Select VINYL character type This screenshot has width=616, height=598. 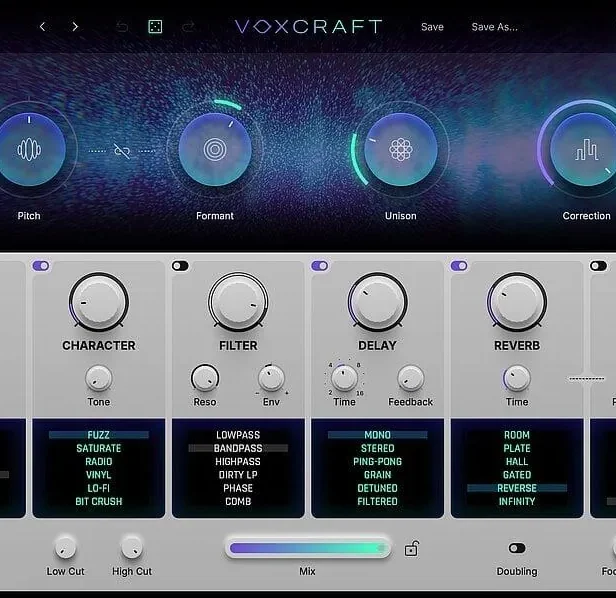pos(99,475)
